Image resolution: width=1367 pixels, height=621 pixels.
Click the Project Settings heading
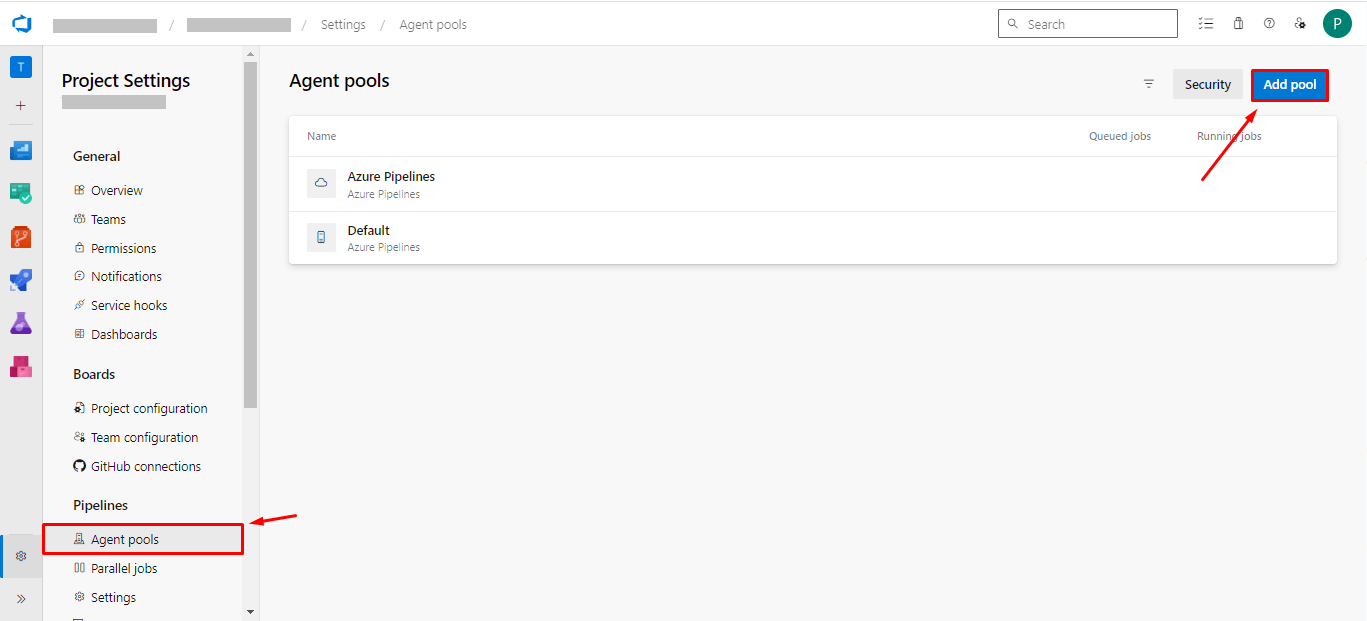[126, 81]
